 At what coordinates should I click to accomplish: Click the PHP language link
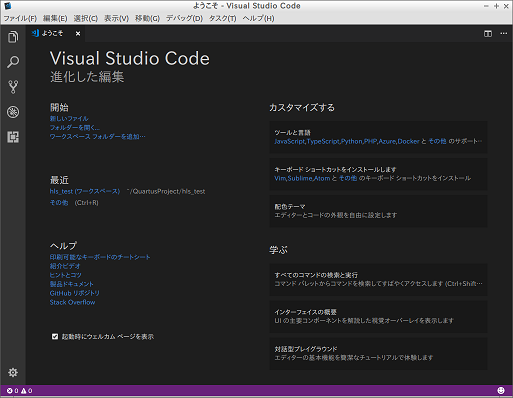coord(370,141)
